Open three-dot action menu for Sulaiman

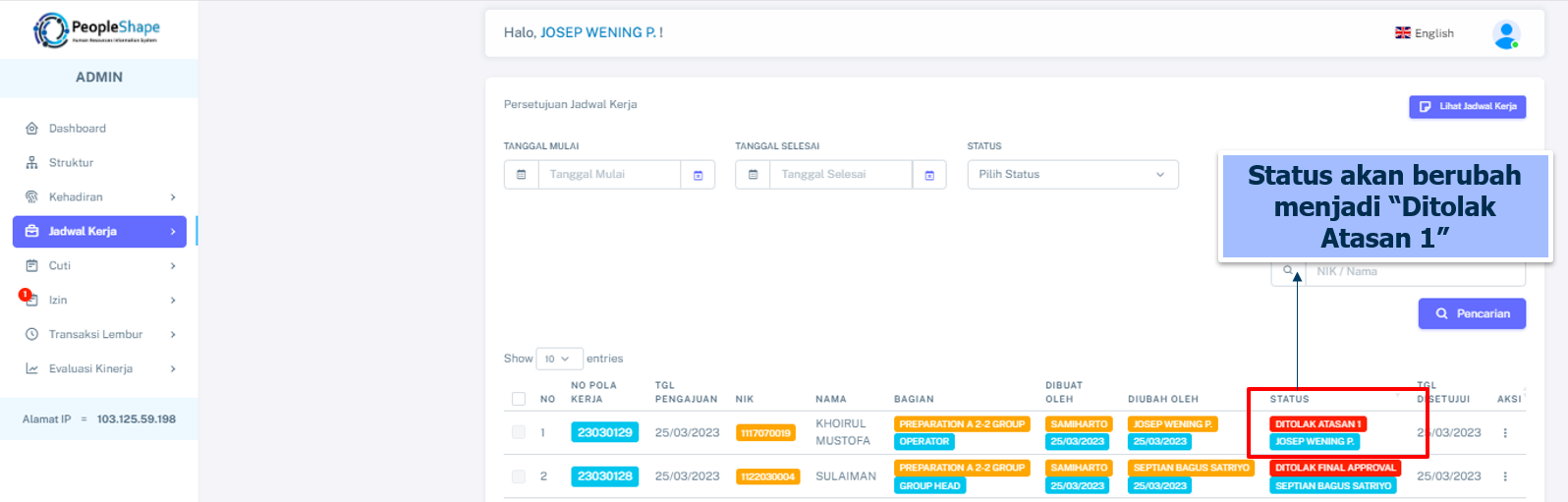click(1505, 476)
